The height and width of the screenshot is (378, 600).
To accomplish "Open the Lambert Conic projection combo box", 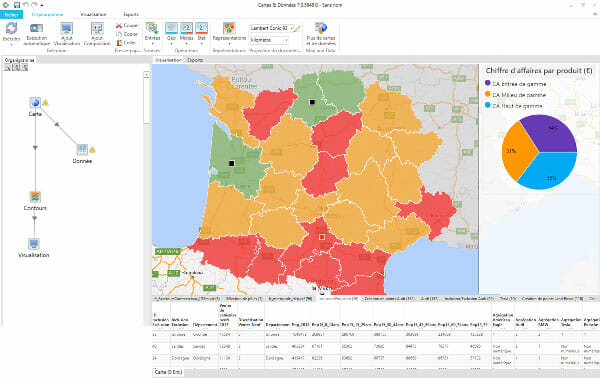I will (x=272, y=28).
